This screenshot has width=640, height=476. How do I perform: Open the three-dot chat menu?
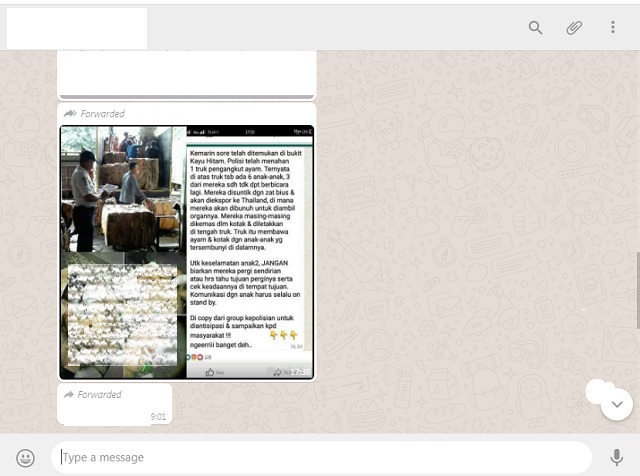pyautogui.click(x=613, y=28)
